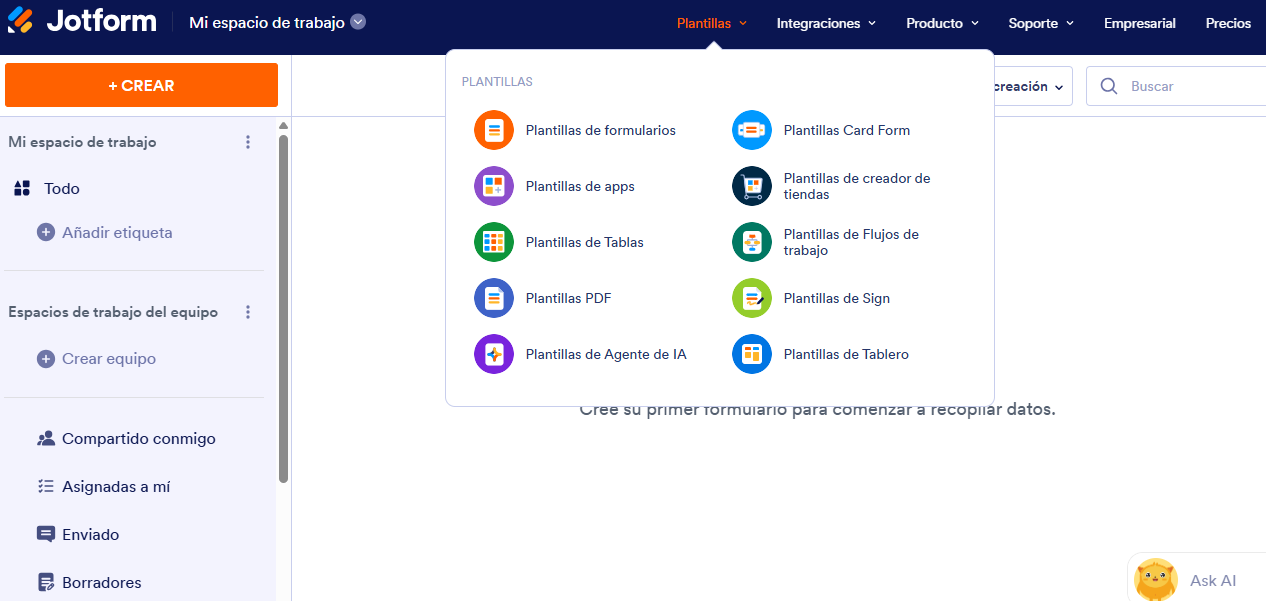The height and width of the screenshot is (601, 1266).
Task: Click the Ask AI lion avatar
Action: [x=1156, y=579]
